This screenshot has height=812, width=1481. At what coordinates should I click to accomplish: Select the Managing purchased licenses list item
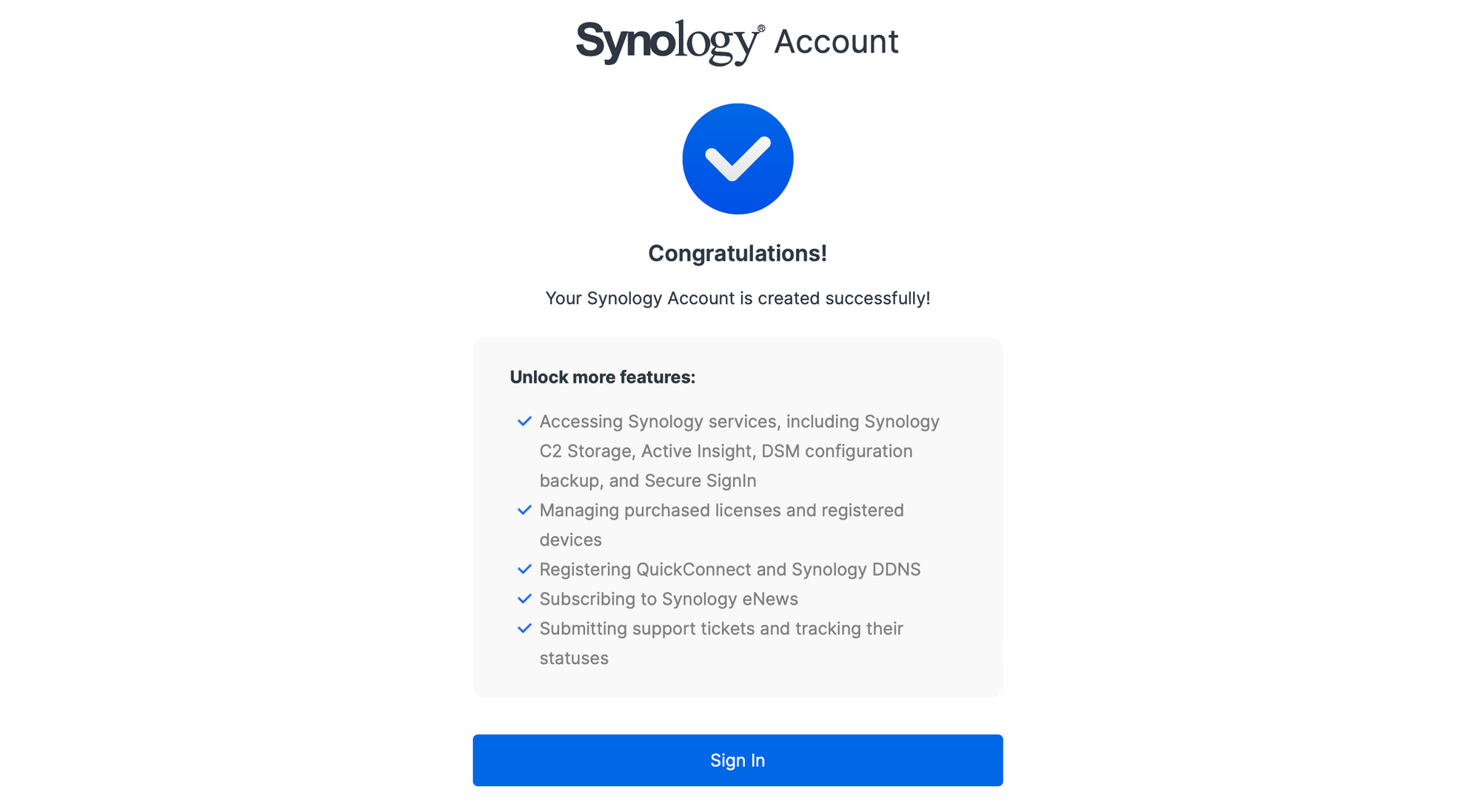coord(722,525)
